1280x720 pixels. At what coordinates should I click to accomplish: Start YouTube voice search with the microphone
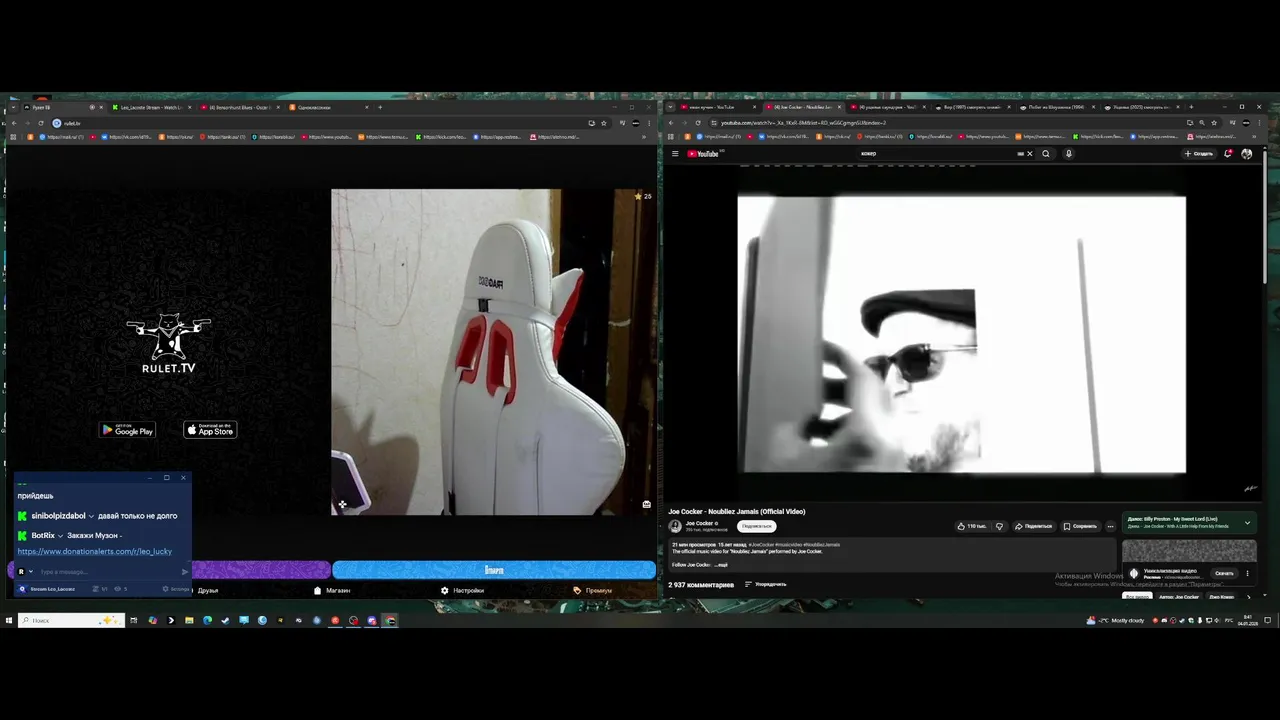tap(1068, 154)
